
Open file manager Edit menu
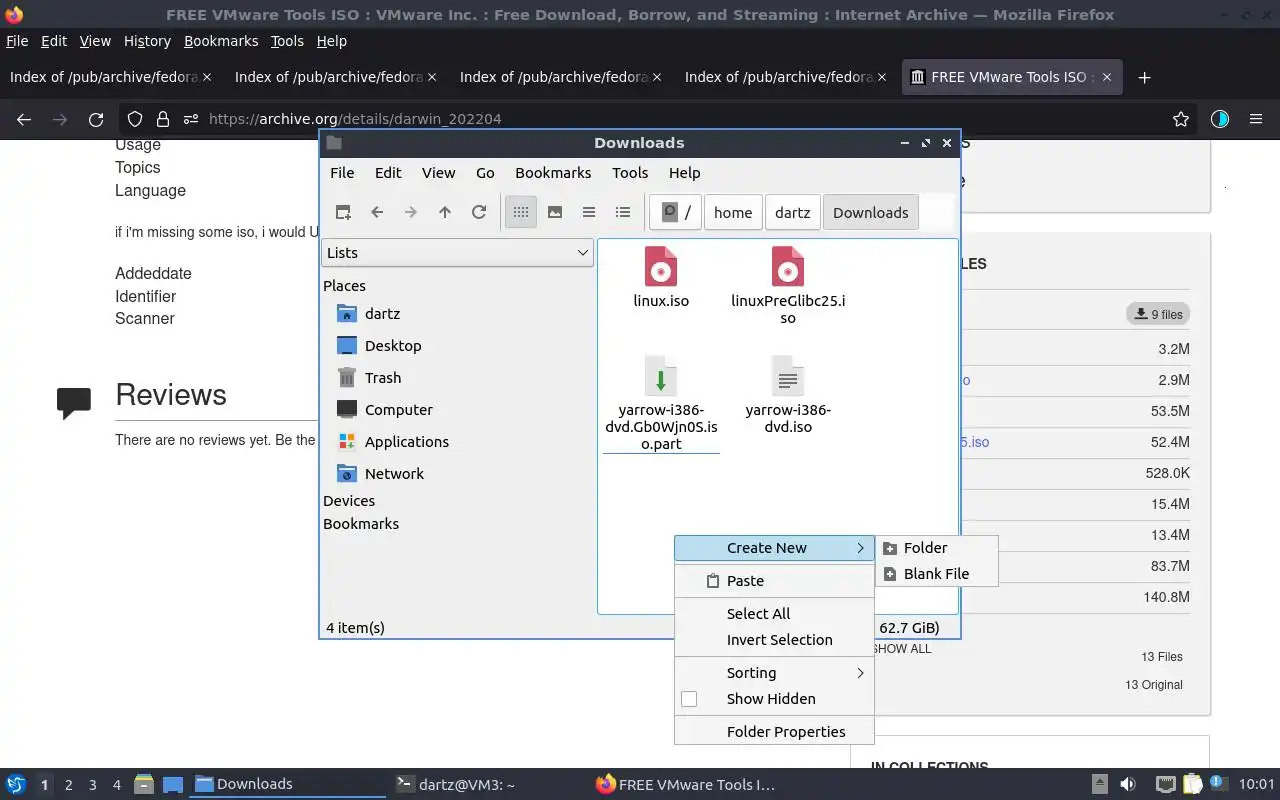point(388,173)
